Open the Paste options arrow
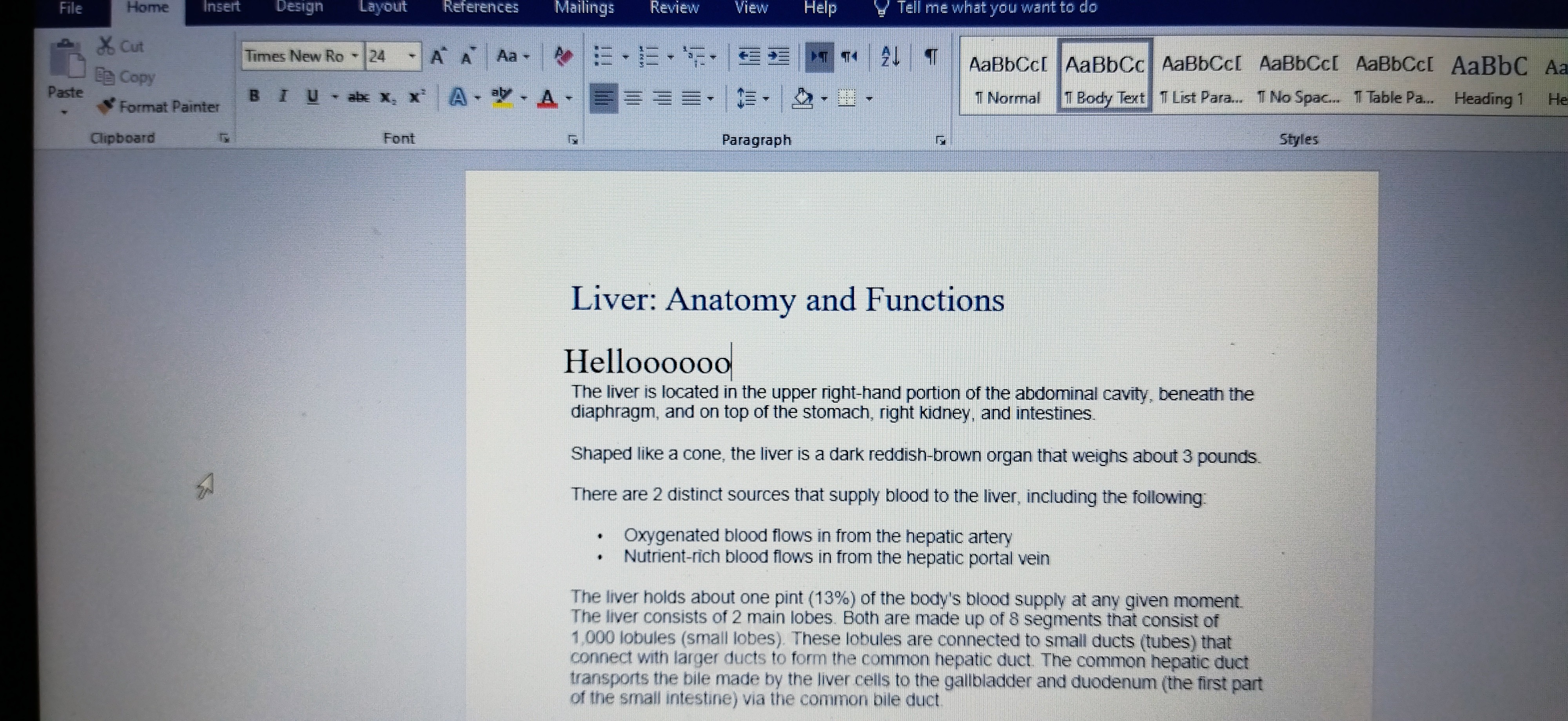Viewport: 1568px width, 721px height. point(65,112)
